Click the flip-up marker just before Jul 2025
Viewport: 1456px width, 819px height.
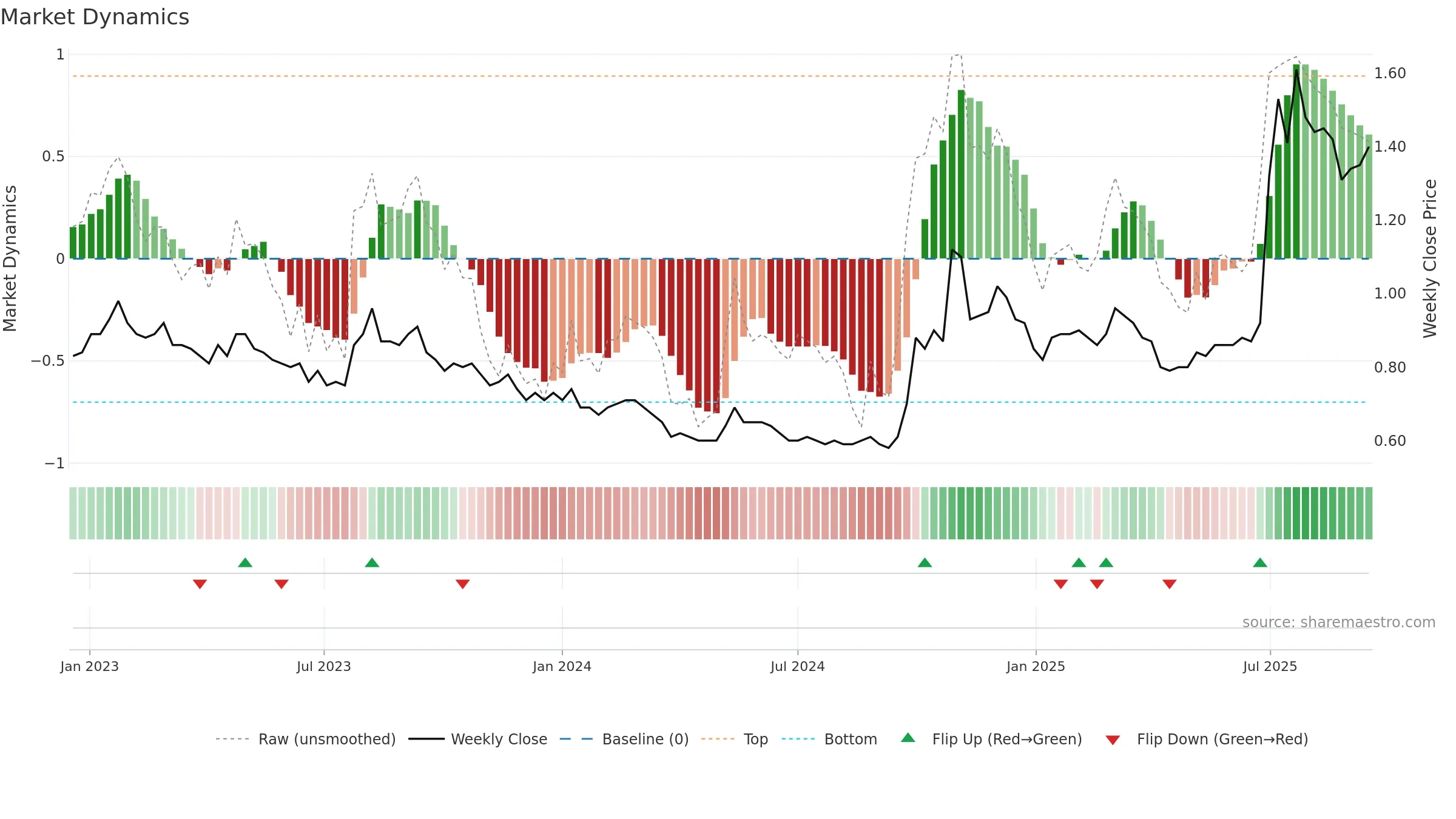1260,562
